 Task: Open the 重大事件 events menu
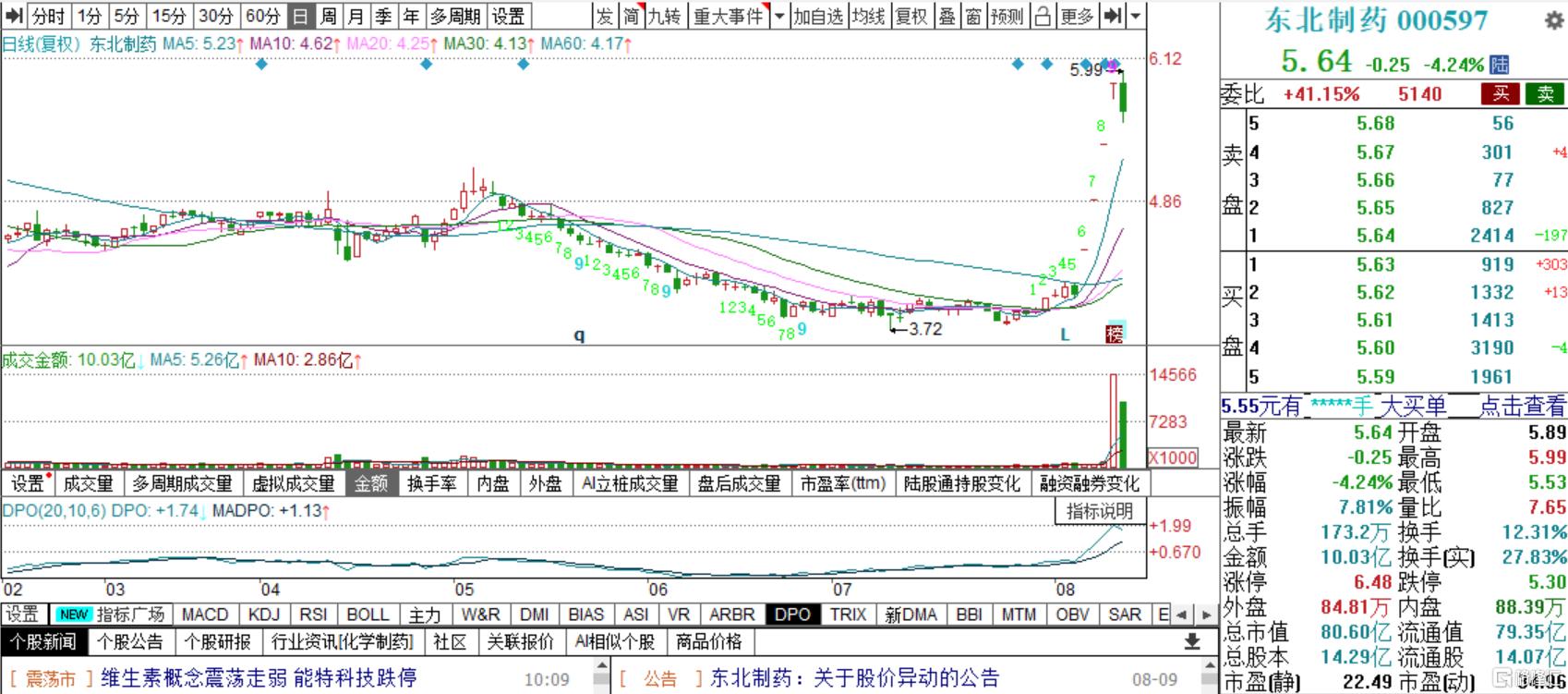point(729,16)
